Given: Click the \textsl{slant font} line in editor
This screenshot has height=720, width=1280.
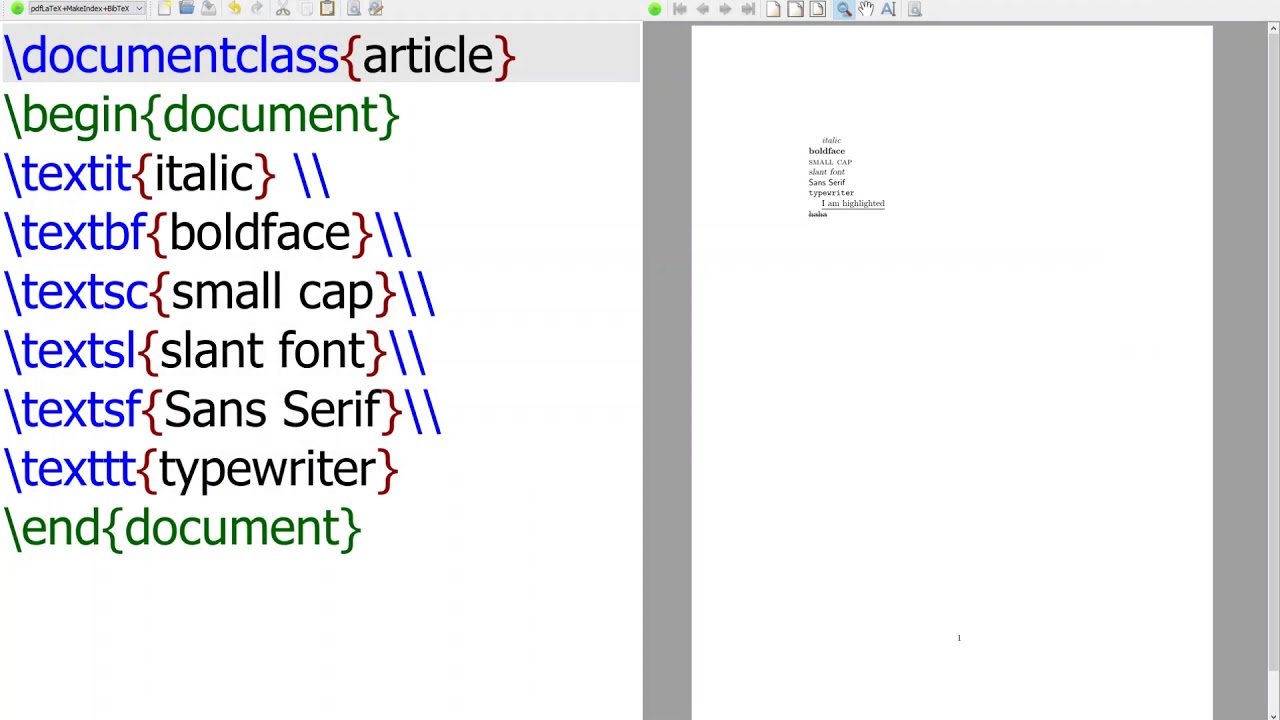Looking at the screenshot, I should coord(214,351).
